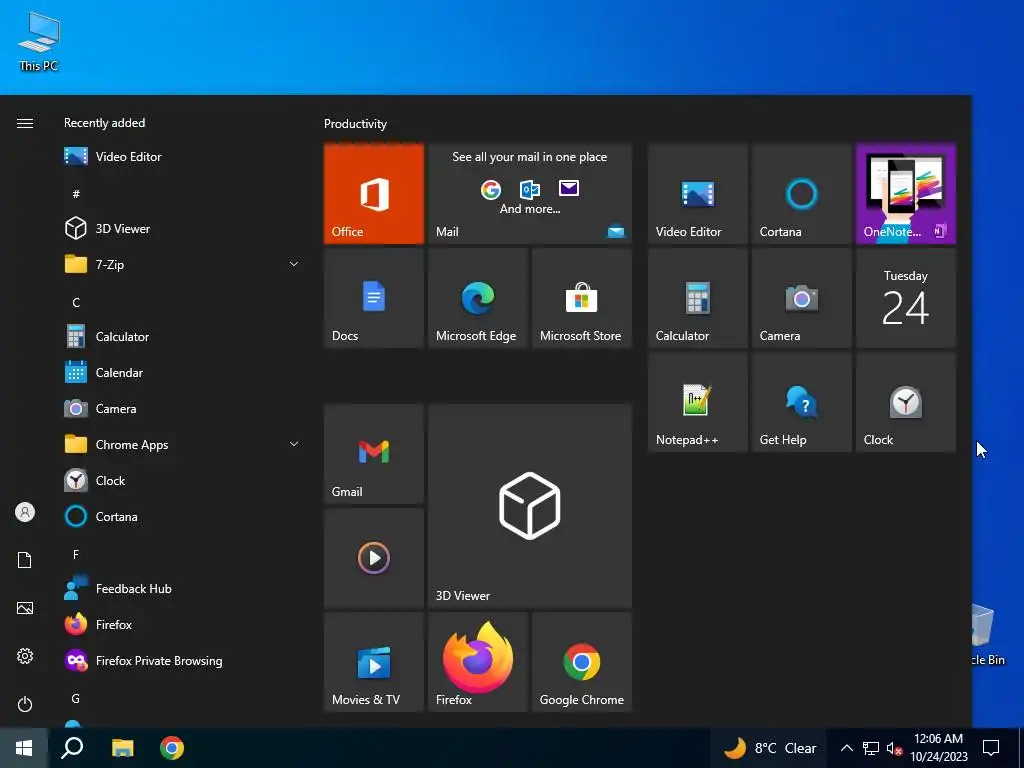Open Video Editor in Recently added list

click(x=183, y=157)
